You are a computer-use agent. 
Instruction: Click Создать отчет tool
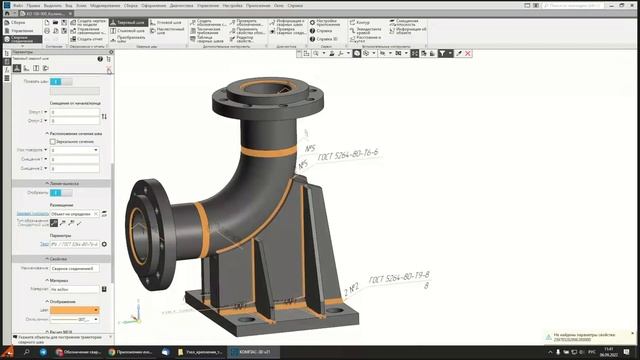point(87,39)
